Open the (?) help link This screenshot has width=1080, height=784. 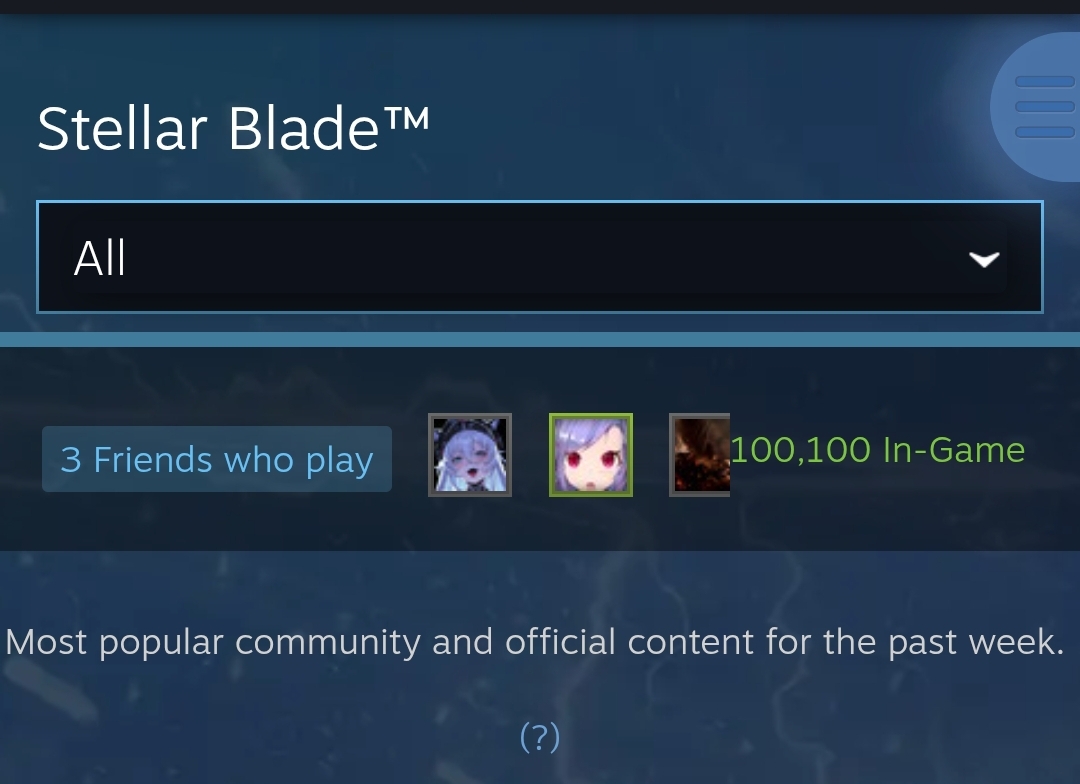(x=540, y=736)
